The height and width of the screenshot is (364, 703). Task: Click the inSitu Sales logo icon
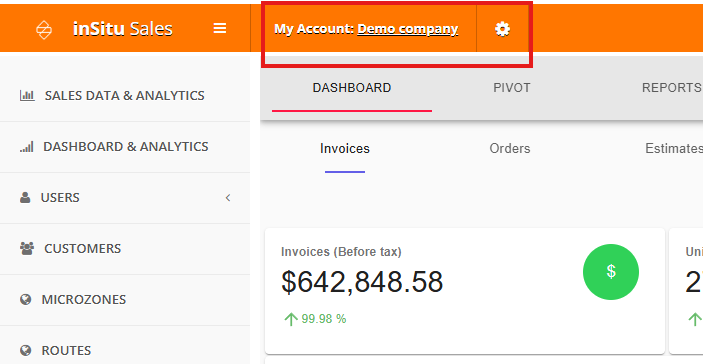(44, 30)
